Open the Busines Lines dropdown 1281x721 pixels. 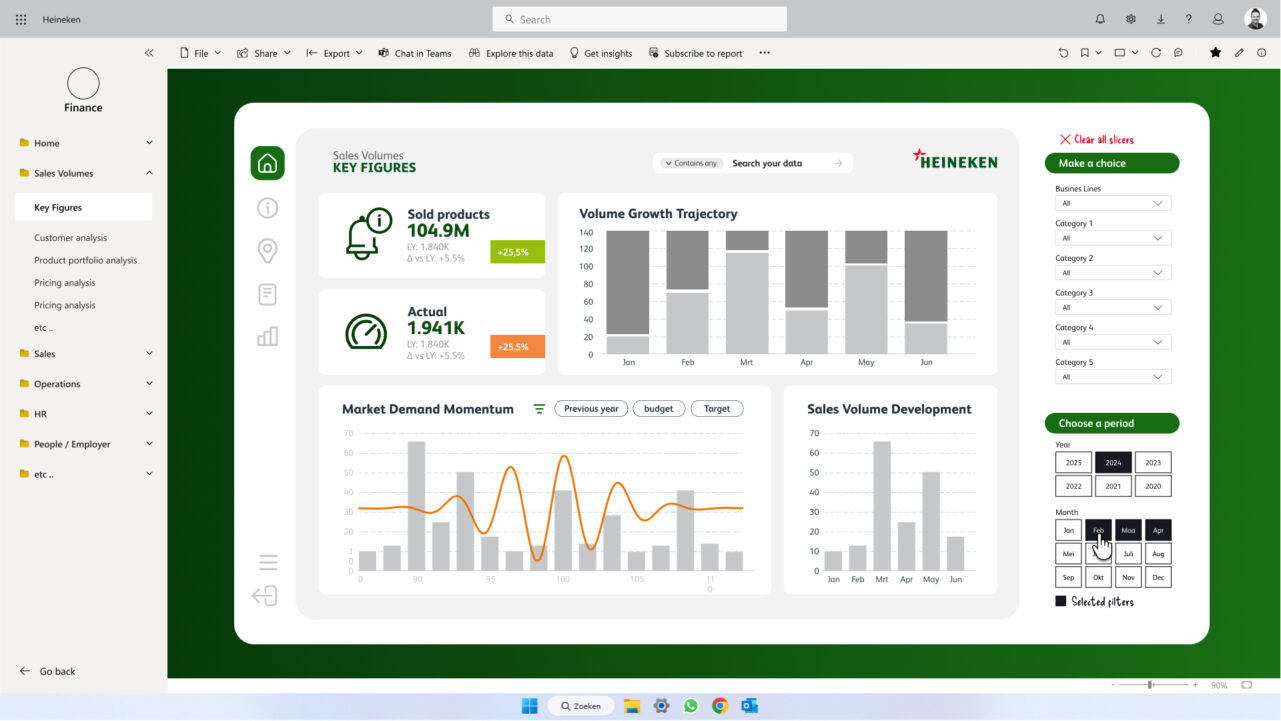click(1113, 203)
